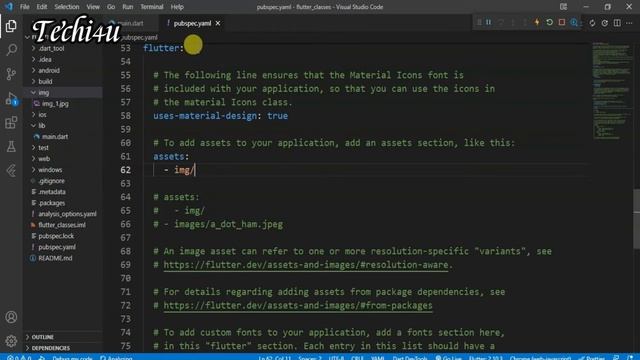Click the debug step-over icon
The image size is (640, 360).
501,22
